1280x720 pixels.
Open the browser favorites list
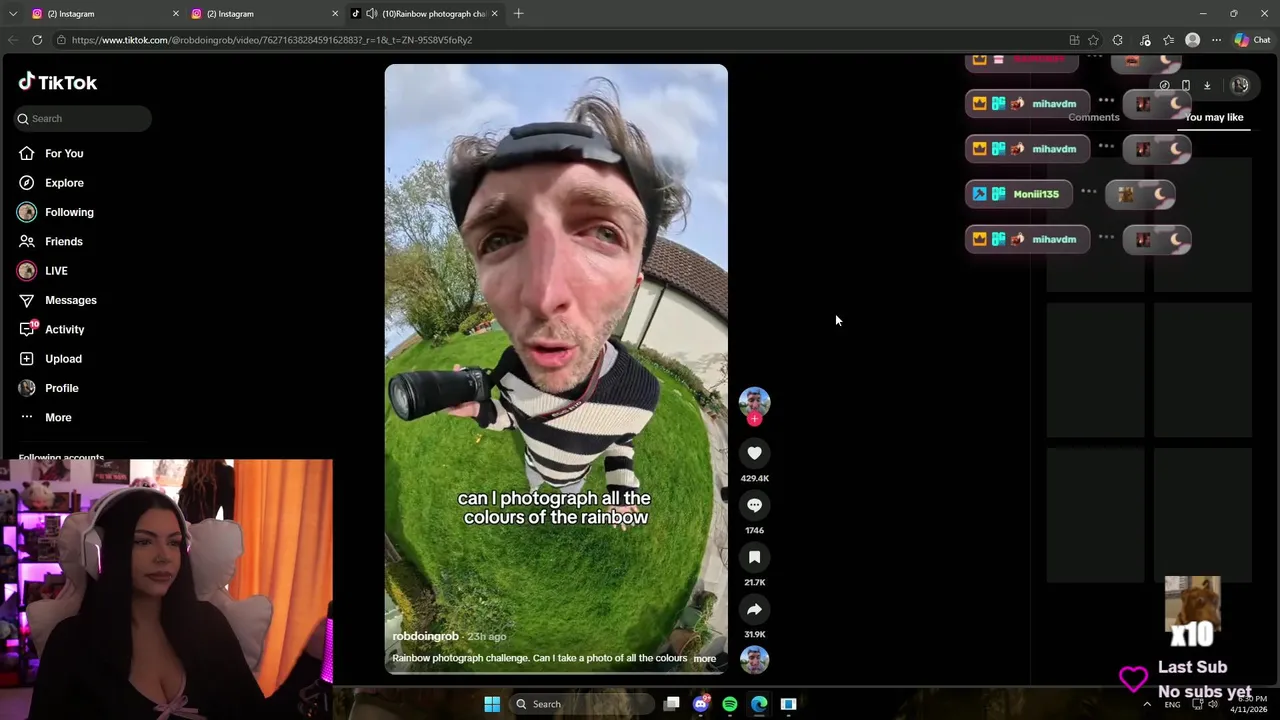pos(1168,40)
